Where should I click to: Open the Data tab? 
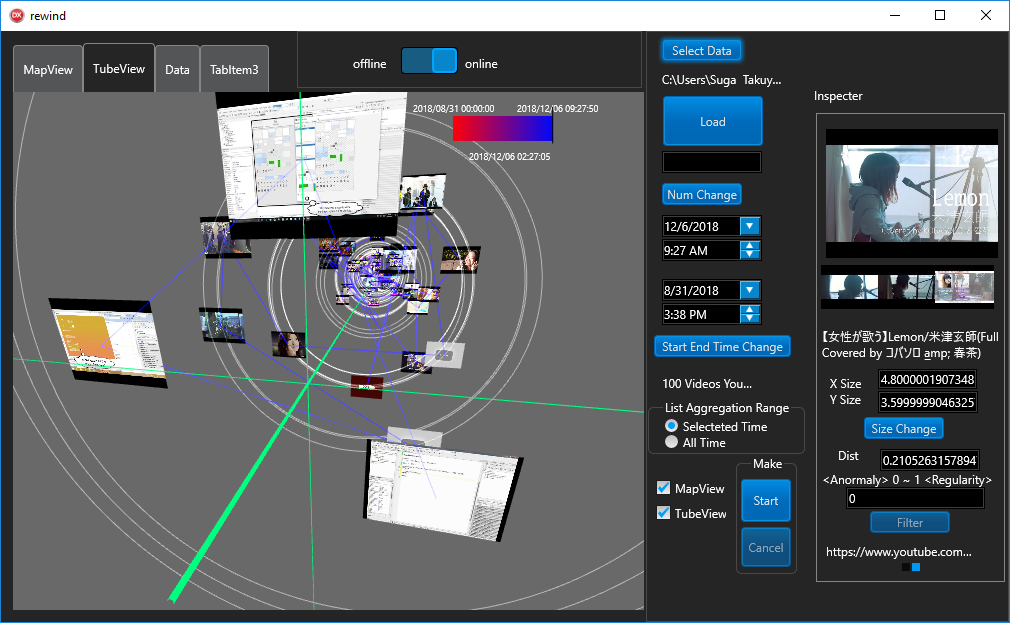[177, 70]
